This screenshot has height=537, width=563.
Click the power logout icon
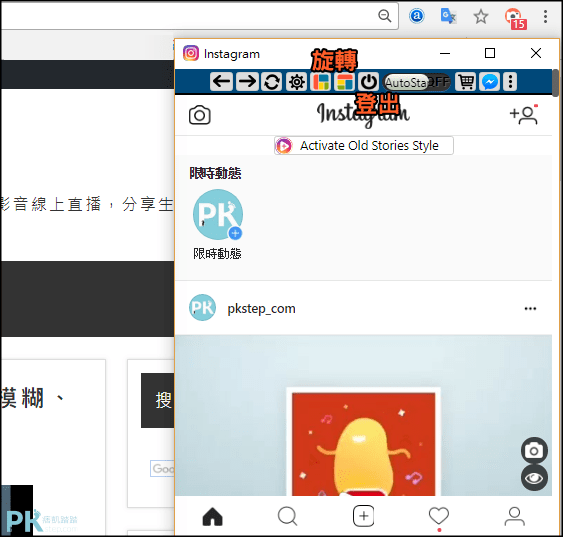tap(368, 81)
